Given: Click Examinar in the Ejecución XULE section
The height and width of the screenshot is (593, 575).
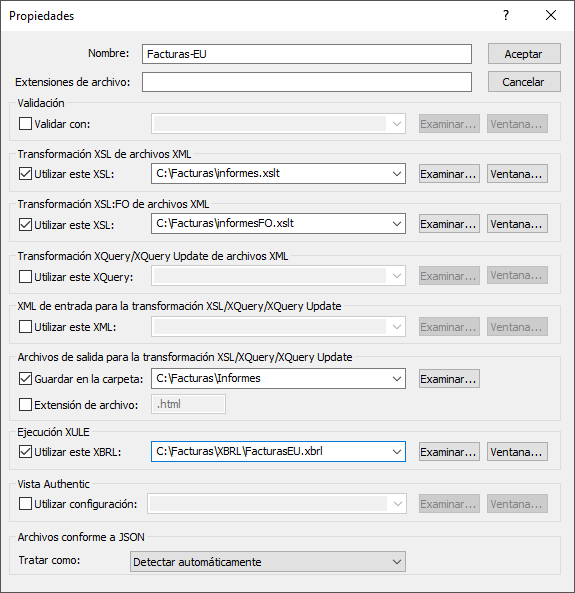Looking at the screenshot, I should (449, 452).
